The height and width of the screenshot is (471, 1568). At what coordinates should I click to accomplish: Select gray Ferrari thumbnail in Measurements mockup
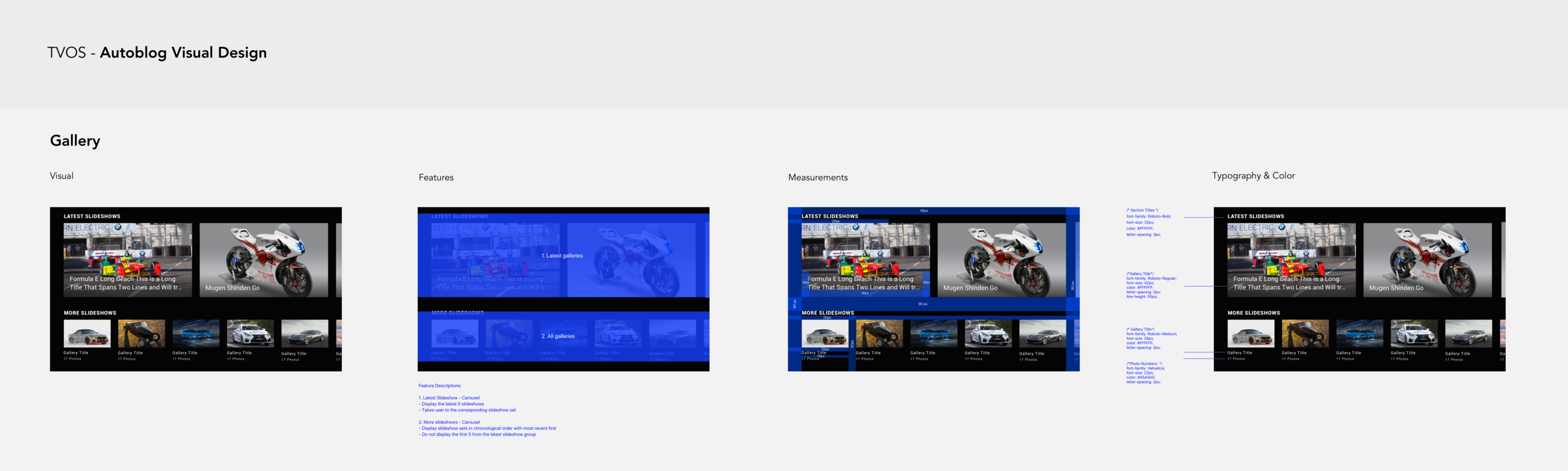tap(1042, 333)
